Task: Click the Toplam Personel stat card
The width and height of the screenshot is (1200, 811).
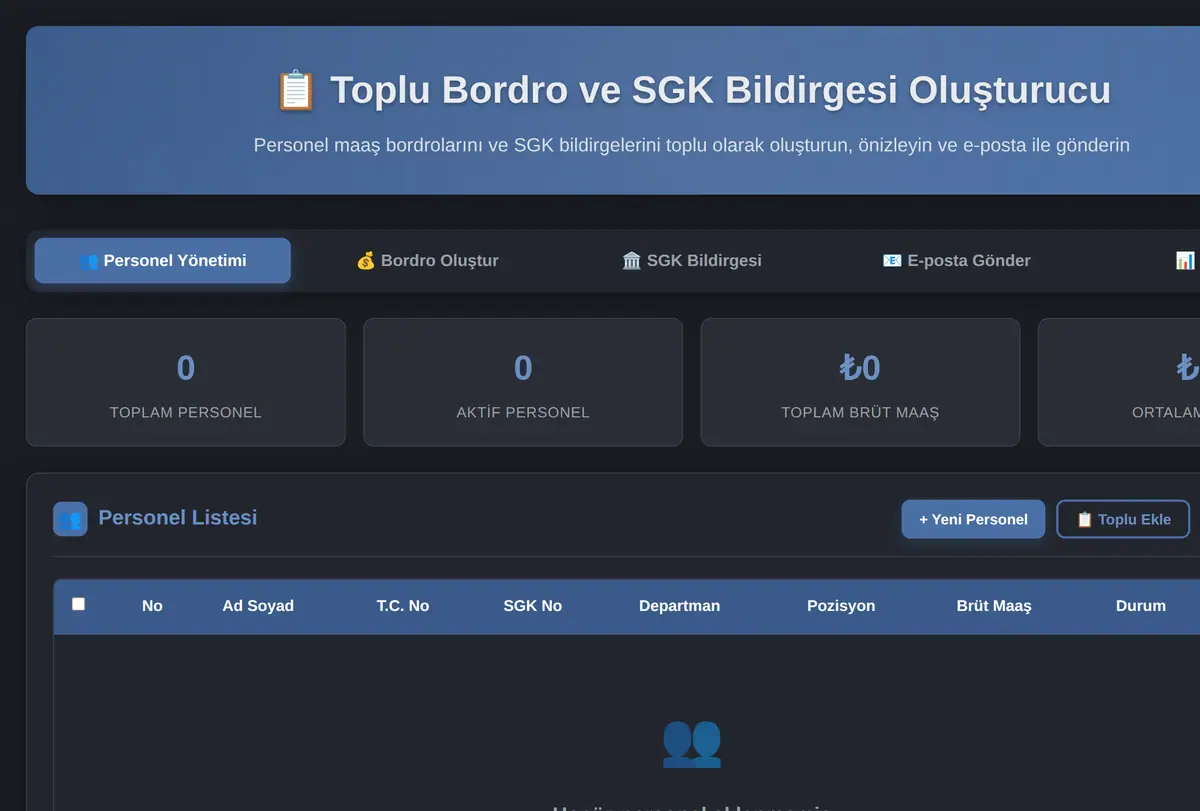Action: coord(186,382)
